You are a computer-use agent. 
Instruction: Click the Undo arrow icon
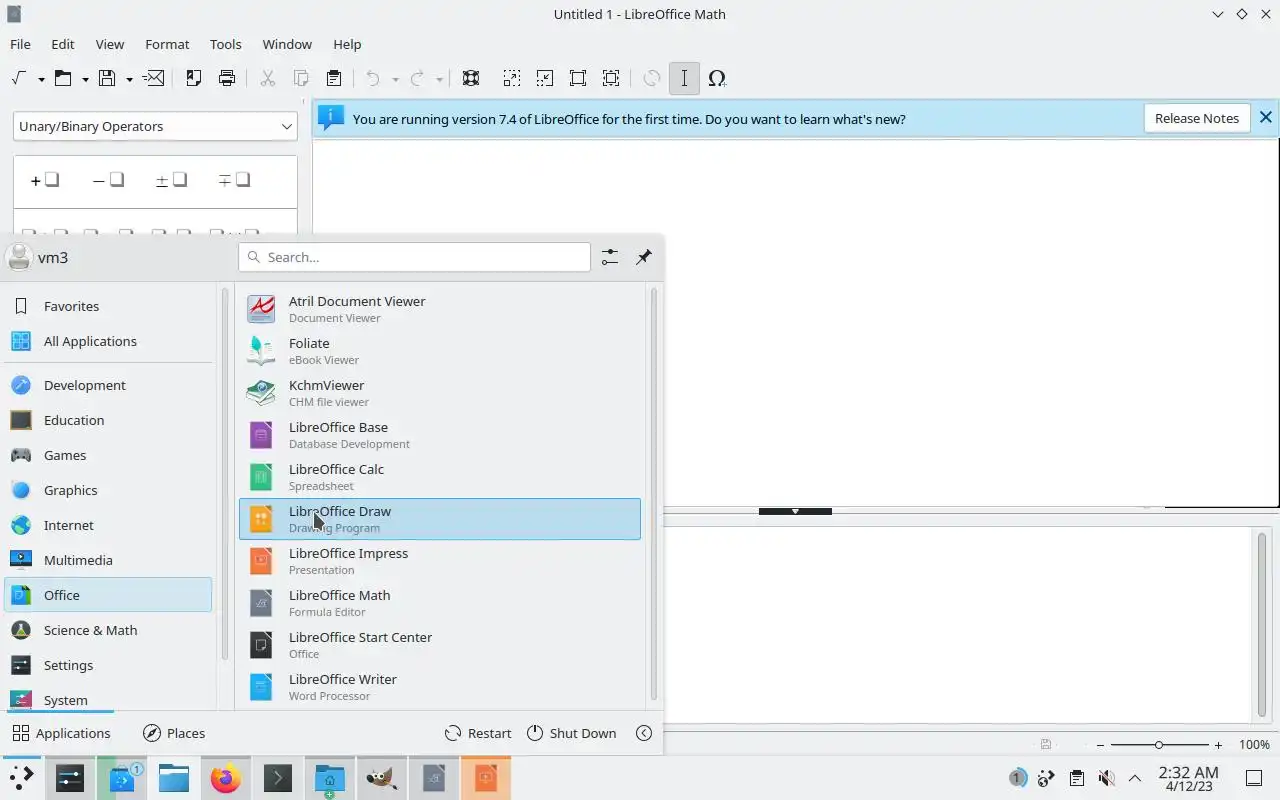373,78
